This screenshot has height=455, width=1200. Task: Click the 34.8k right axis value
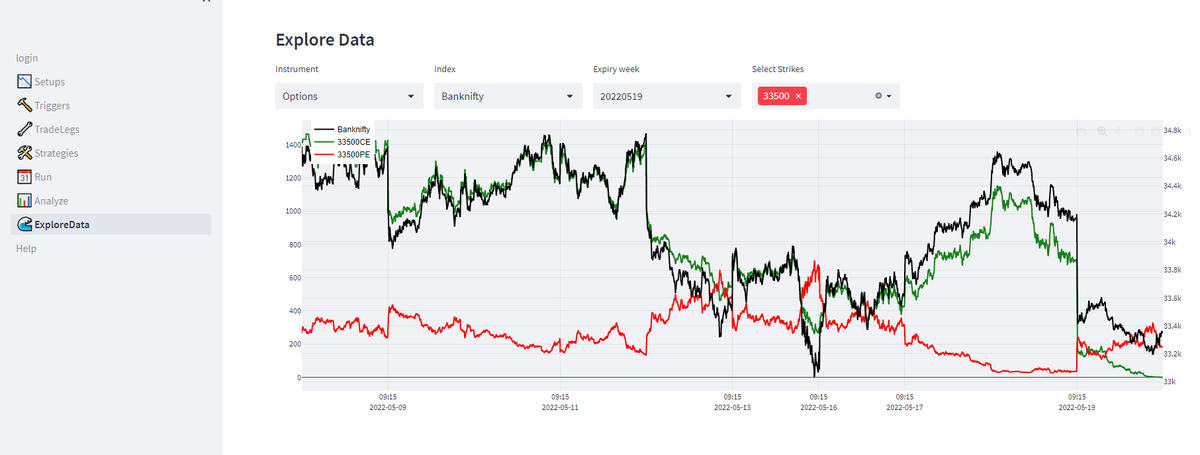(1172, 130)
